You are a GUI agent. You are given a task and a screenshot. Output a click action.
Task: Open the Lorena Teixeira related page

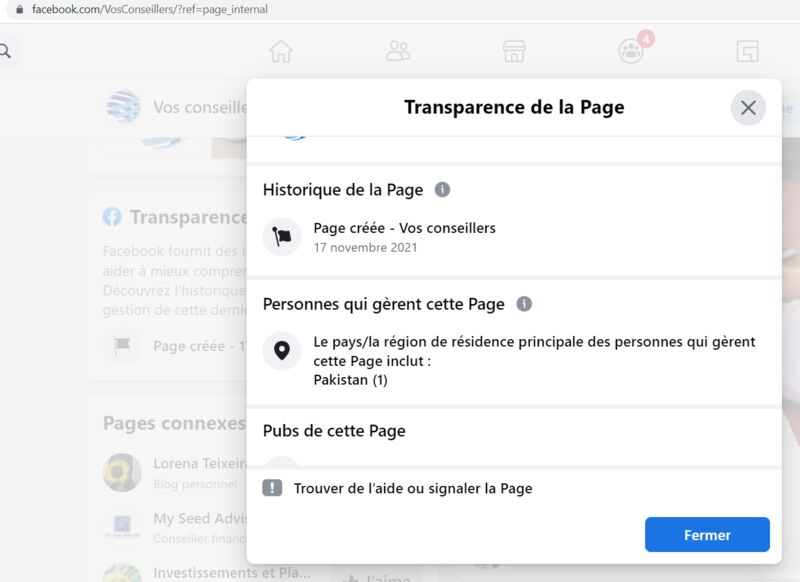[199, 464]
